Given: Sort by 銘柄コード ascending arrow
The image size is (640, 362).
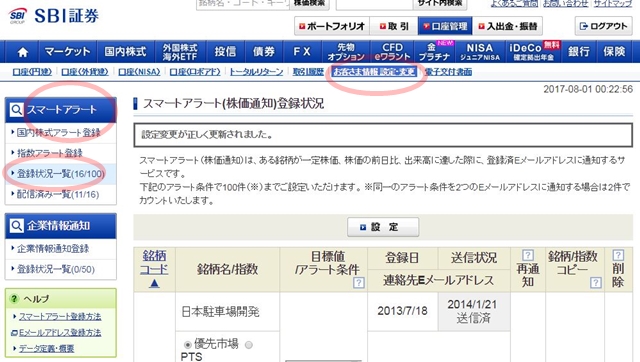Looking at the screenshot, I should pos(154,283).
